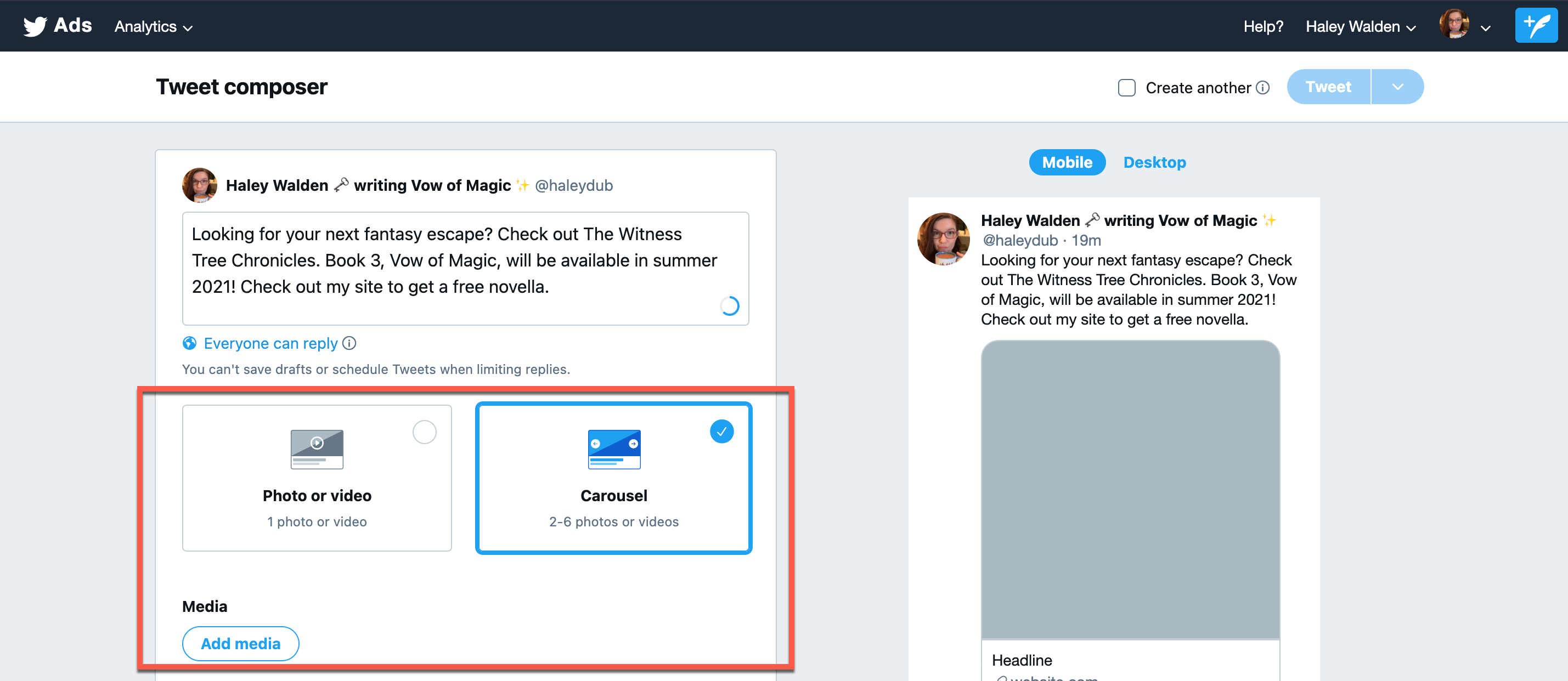The width and height of the screenshot is (1568, 681).
Task: Open the Help? link
Action: point(1263,27)
